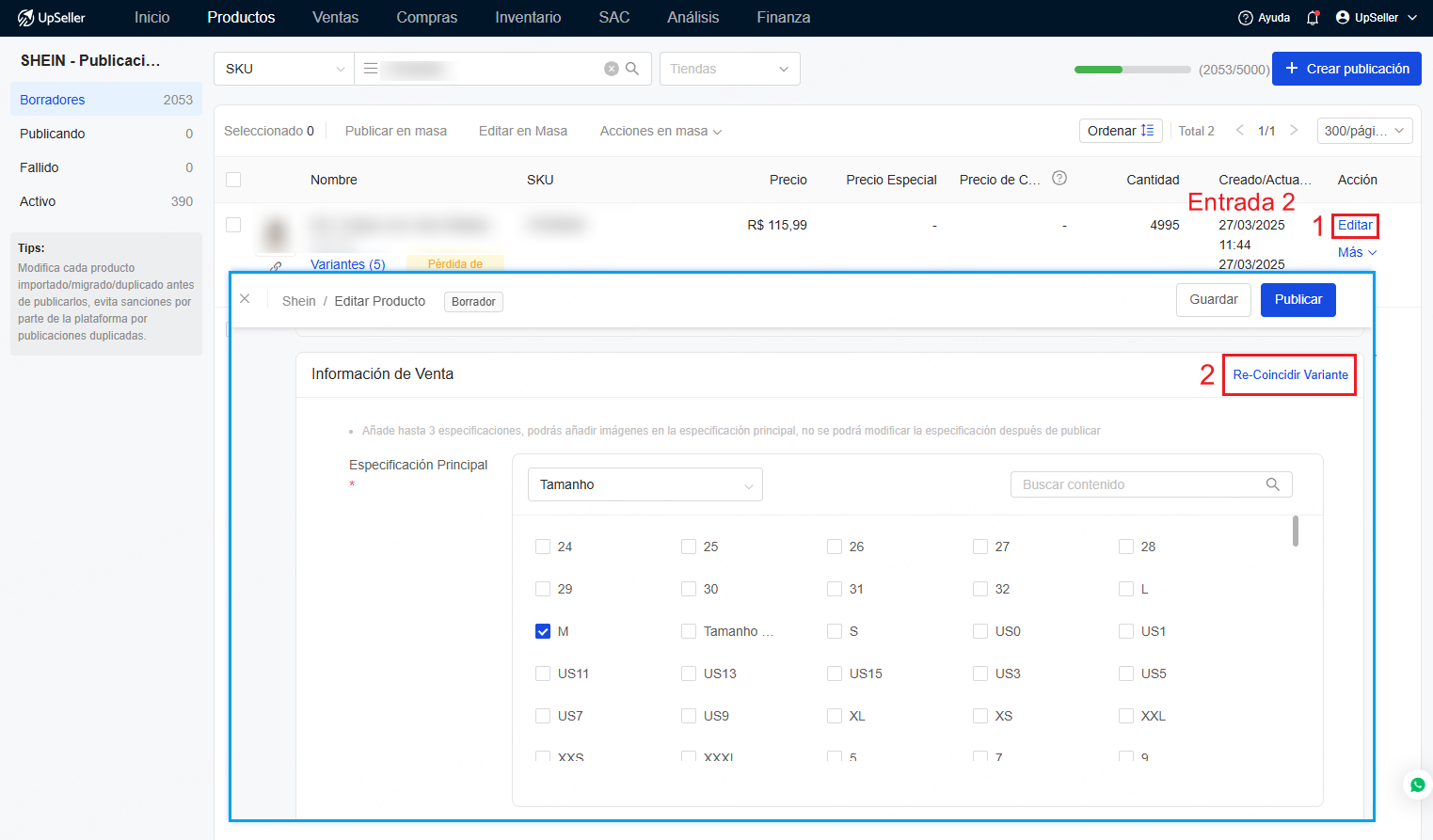Check the XXL size option
This screenshot has height=840, width=1433.
1126,716
